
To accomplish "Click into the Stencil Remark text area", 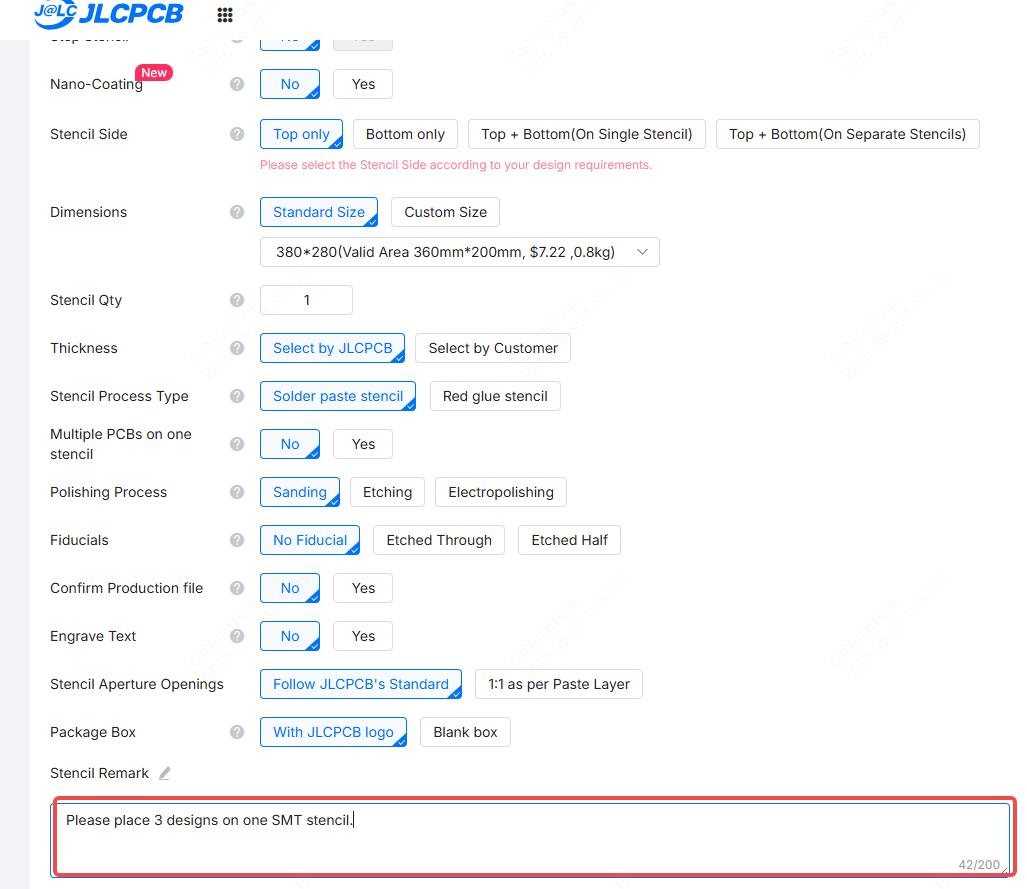I will pyautogui.click(x=531, y=839).
